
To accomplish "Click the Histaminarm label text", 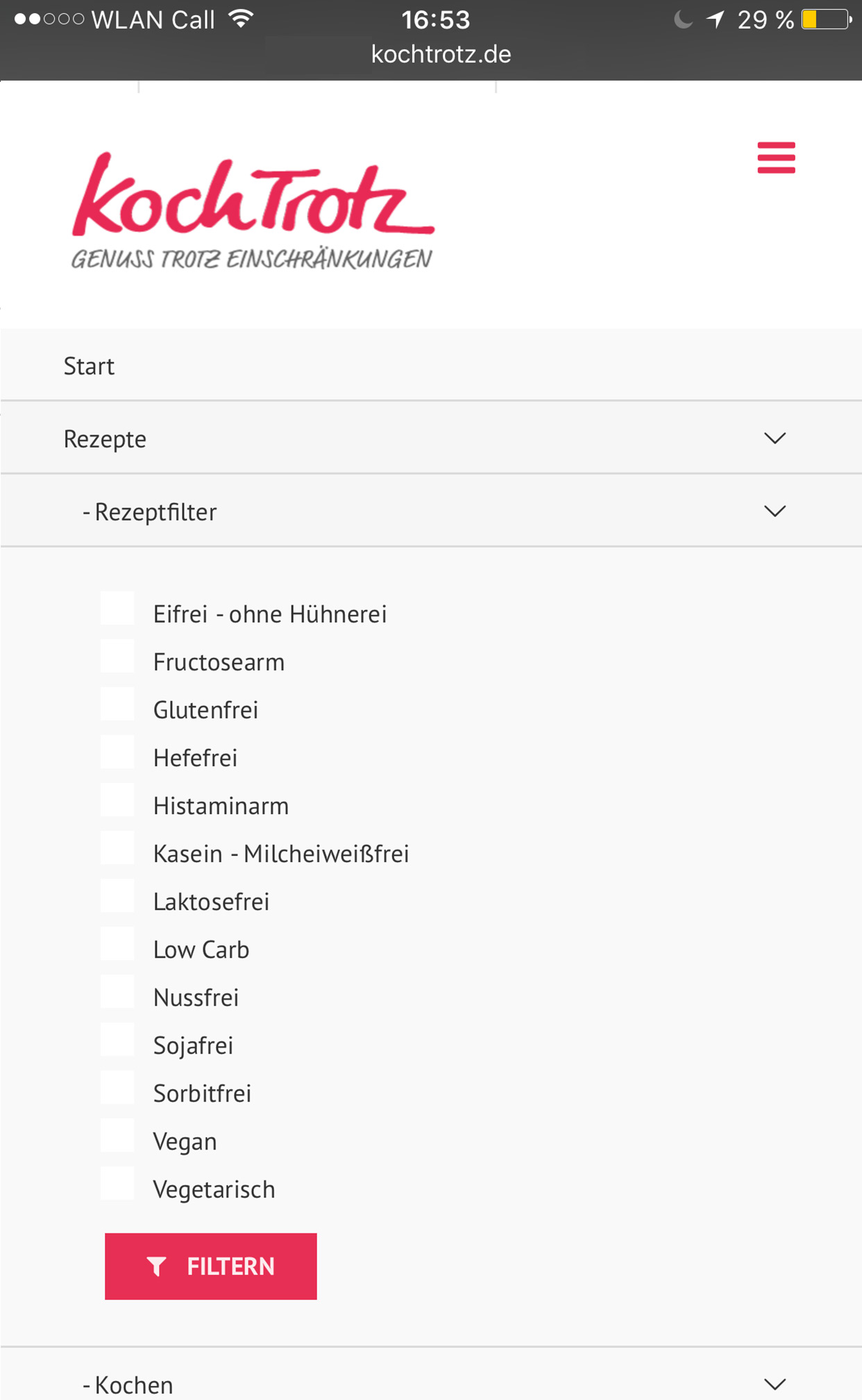I will coord(221,805).
